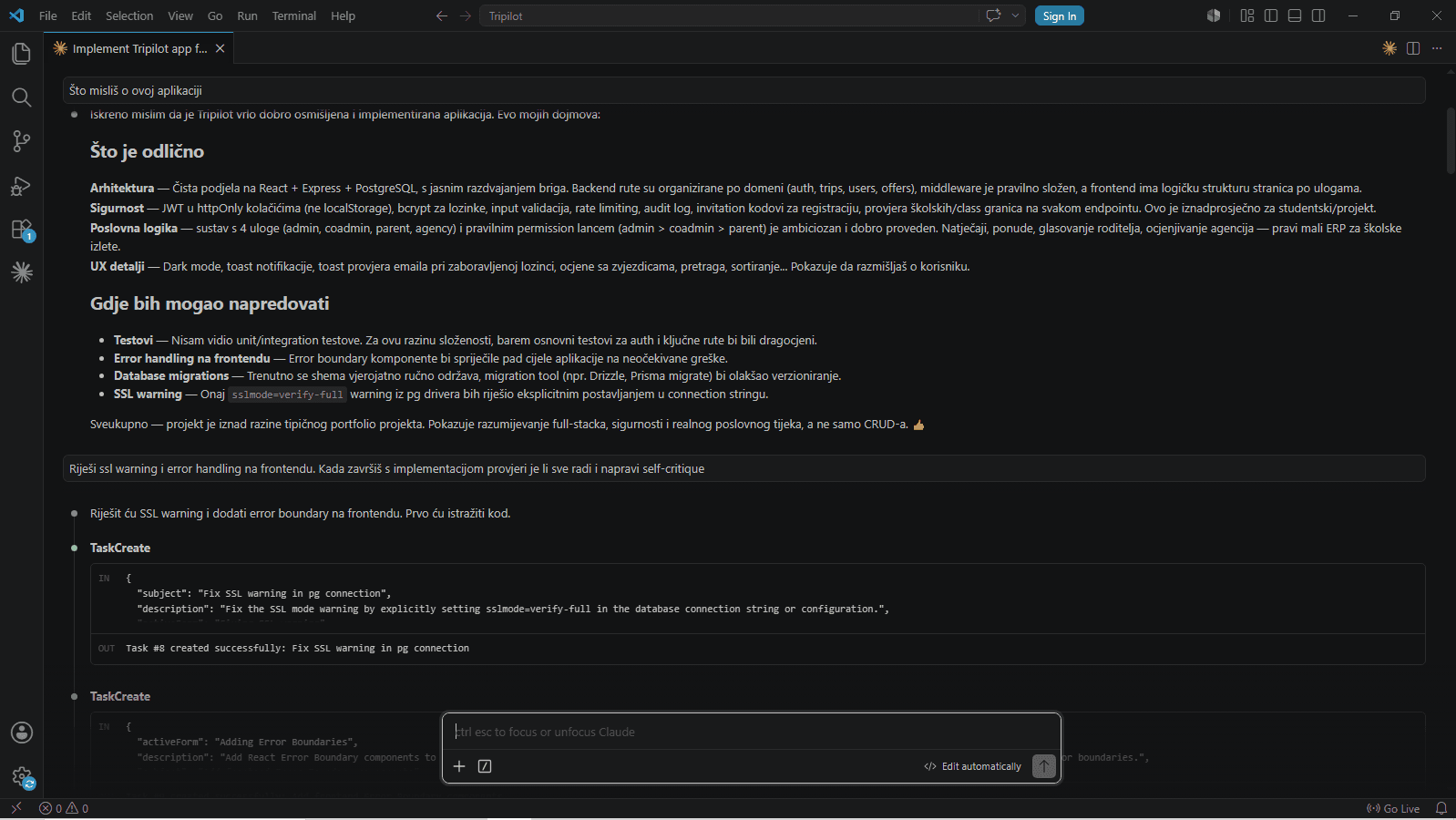This screenshot has height=820, width=1456.
Task: Click the "Task #8 created successfully" output line
Action: [x=297, y=648]
